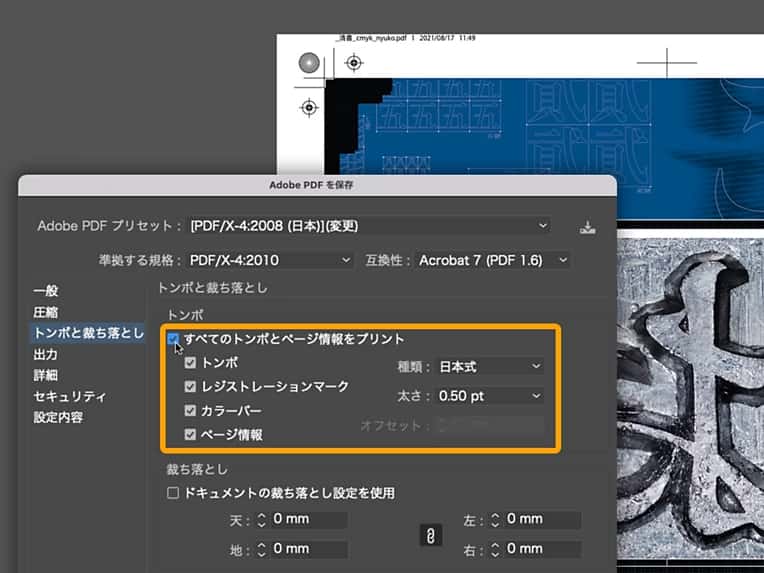
Task: Select the 設定内容 category
Action: (58, 417)
